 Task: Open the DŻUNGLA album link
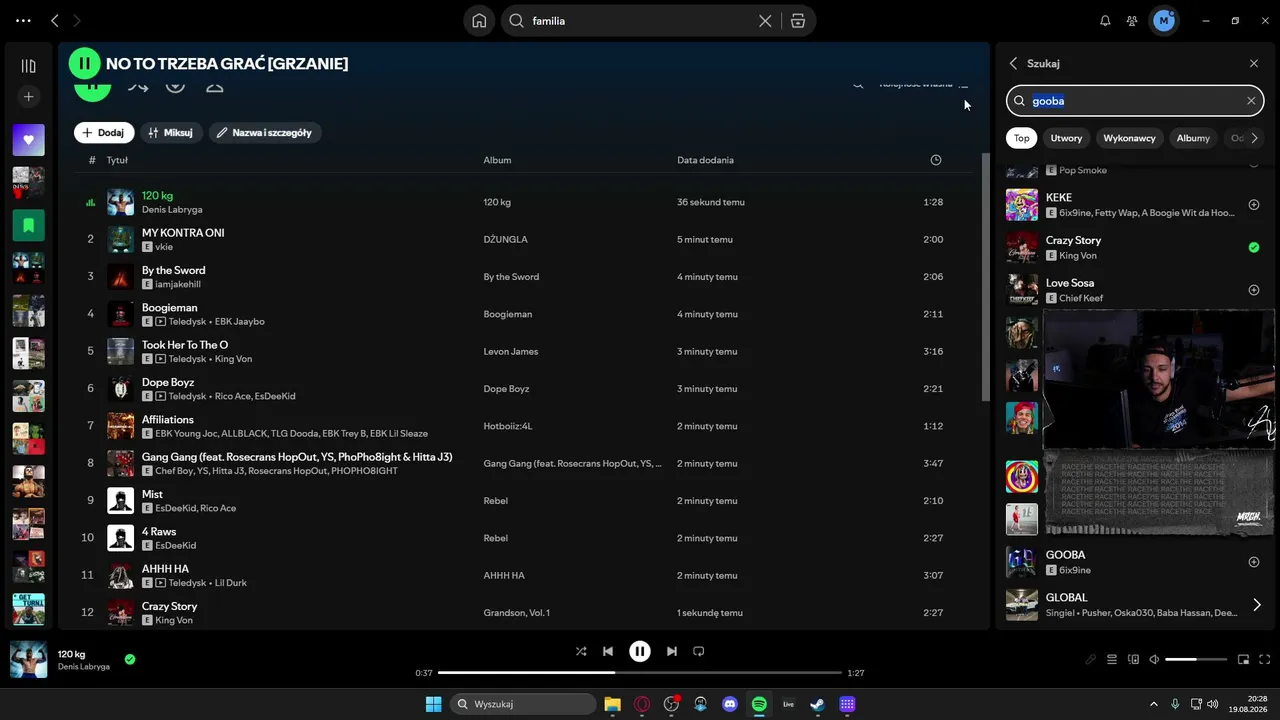[505, 240]
